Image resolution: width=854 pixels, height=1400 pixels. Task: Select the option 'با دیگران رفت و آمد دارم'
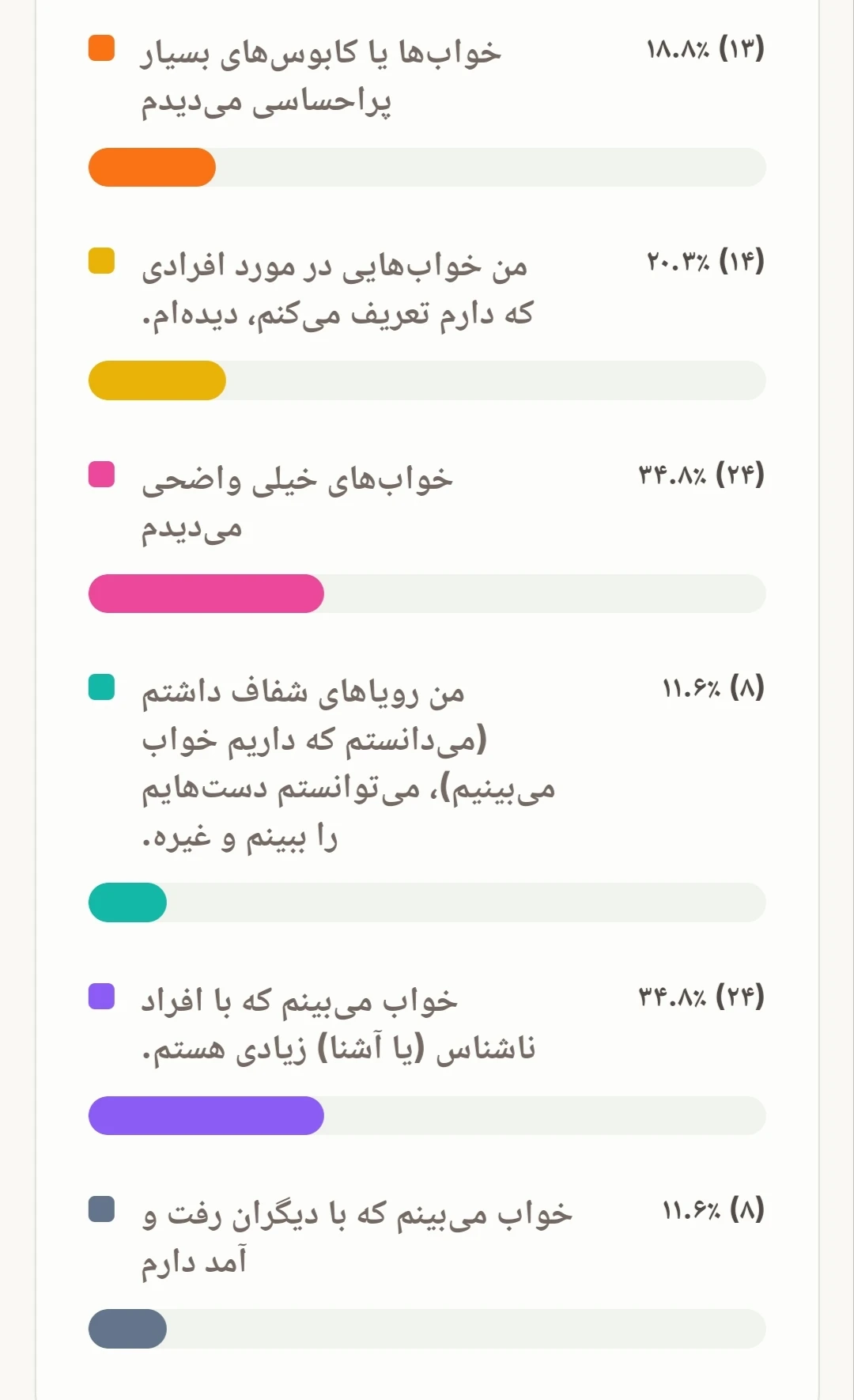tap(357, 1238)
